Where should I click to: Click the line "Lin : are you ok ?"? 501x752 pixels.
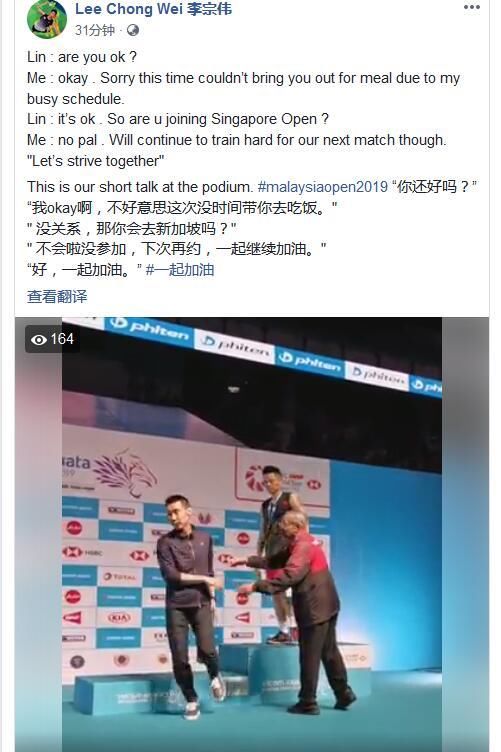pos(82,57)
